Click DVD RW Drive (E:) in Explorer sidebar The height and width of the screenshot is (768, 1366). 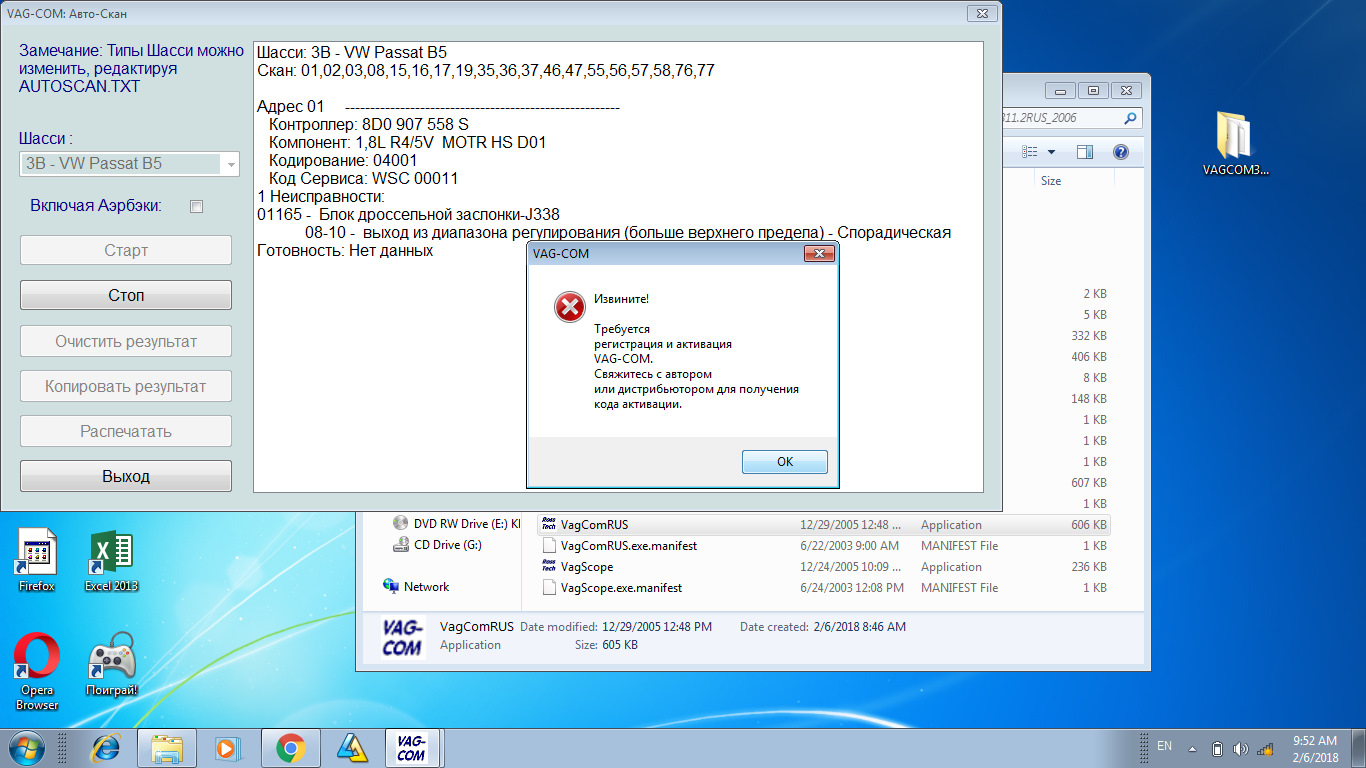coord(457,524)
